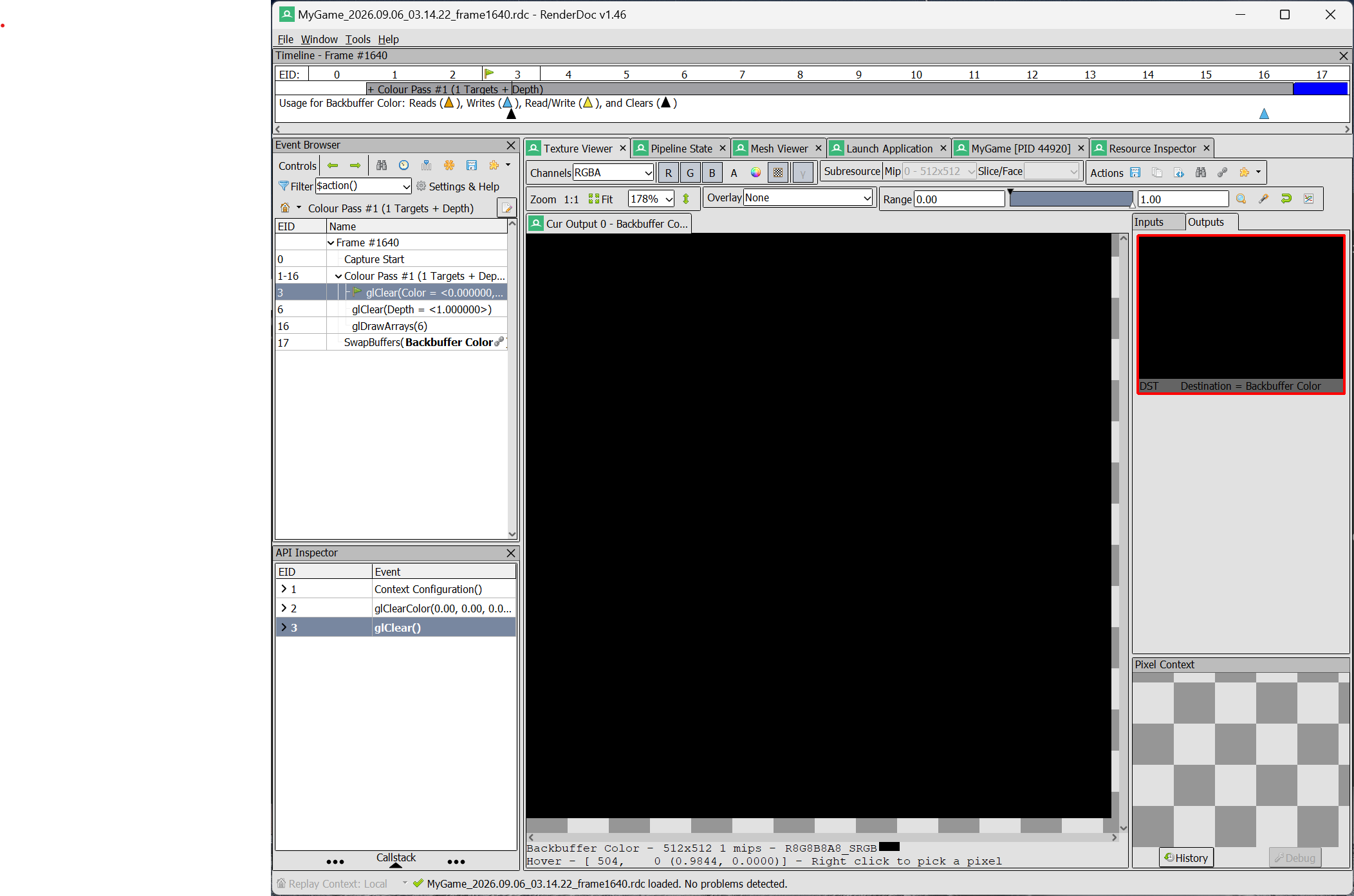Toggle the gamma display button
This screenshot has height=896, width=1354.
coord(802,172)
